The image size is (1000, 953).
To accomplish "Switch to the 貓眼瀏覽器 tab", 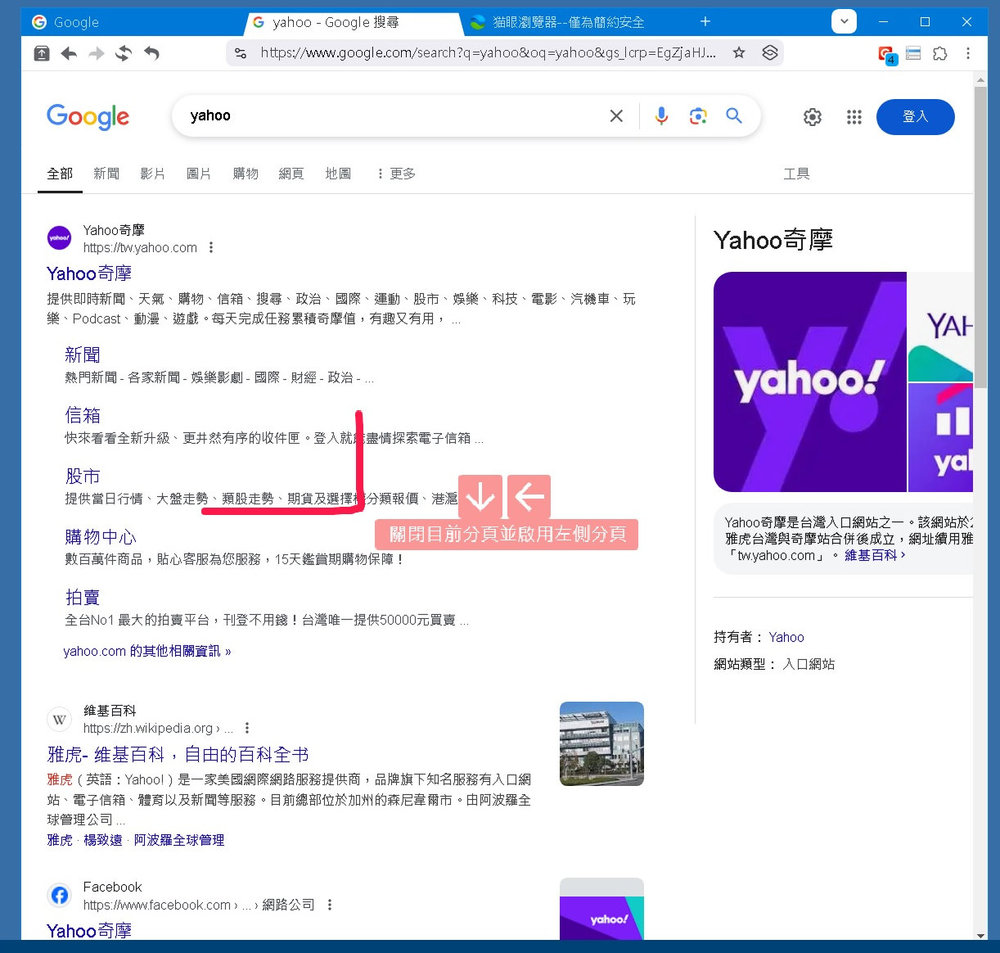I will (568, 22).
